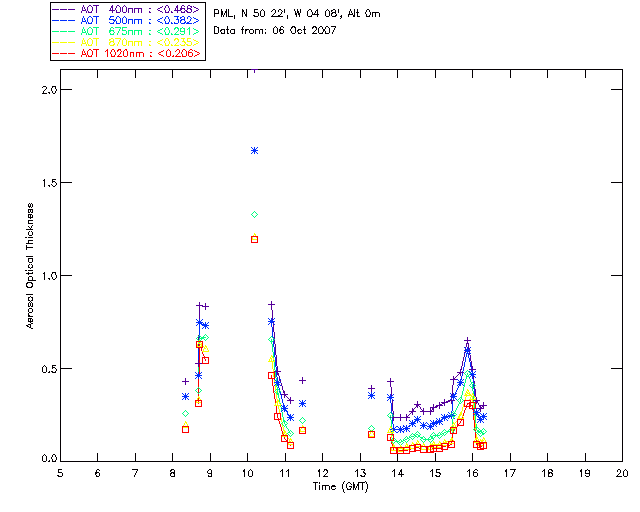Click the 1.0 y-axis tick label
Screen dimensions: 640x512
[49, 276]
